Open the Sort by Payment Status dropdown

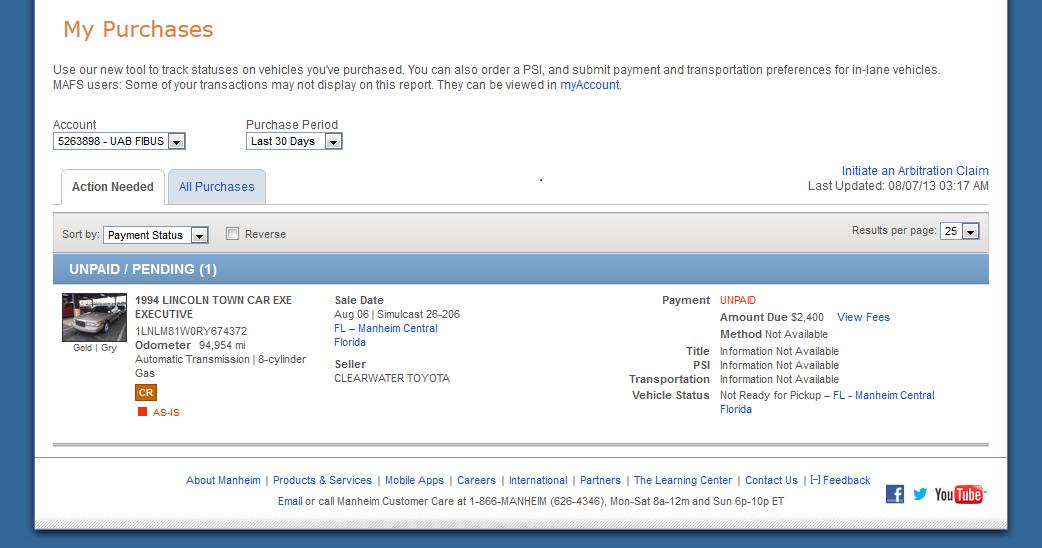[x=156, y=235]
